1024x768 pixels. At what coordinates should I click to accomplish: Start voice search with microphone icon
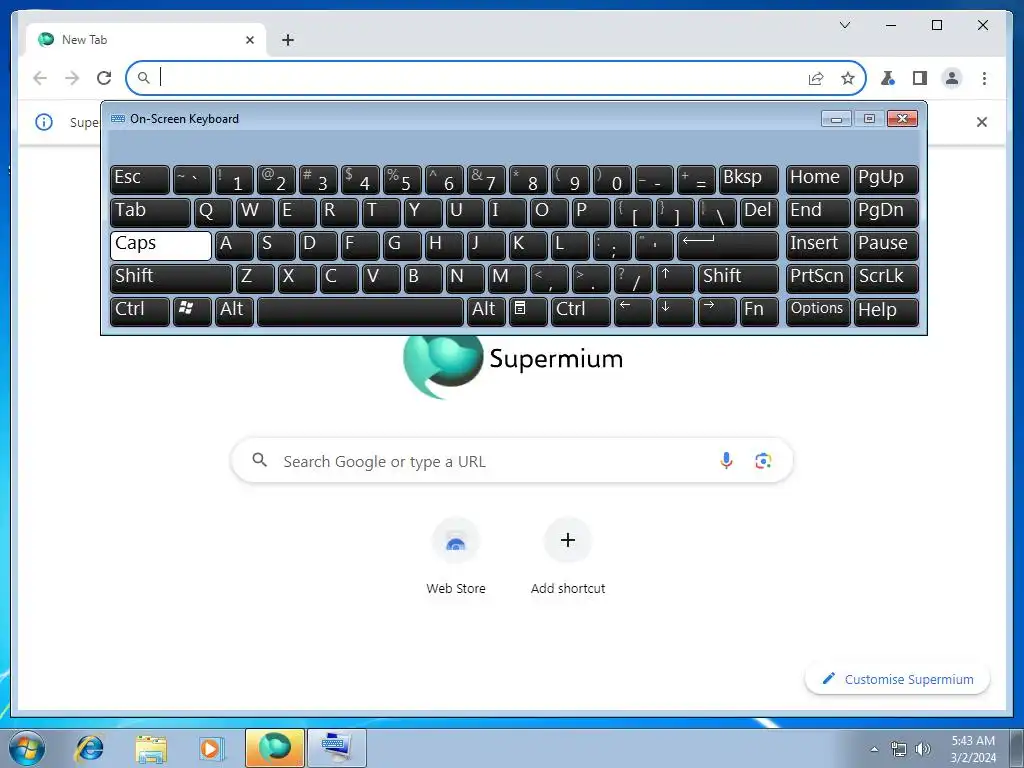726,460
